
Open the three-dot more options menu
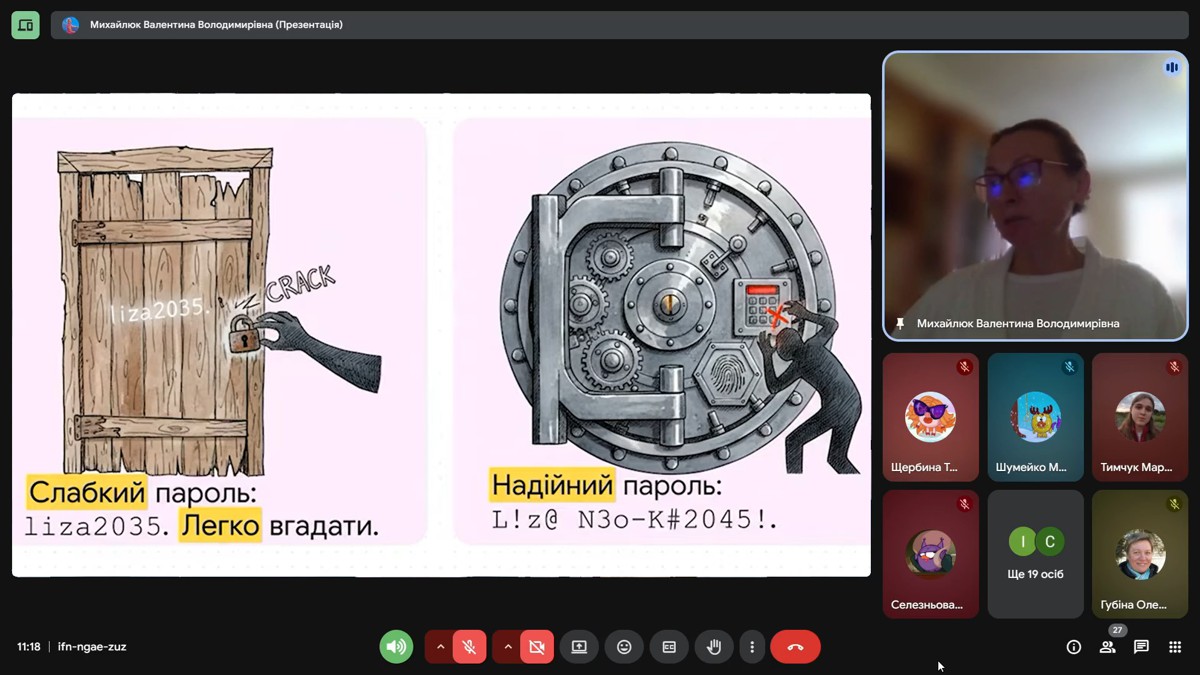coord(752,647)
